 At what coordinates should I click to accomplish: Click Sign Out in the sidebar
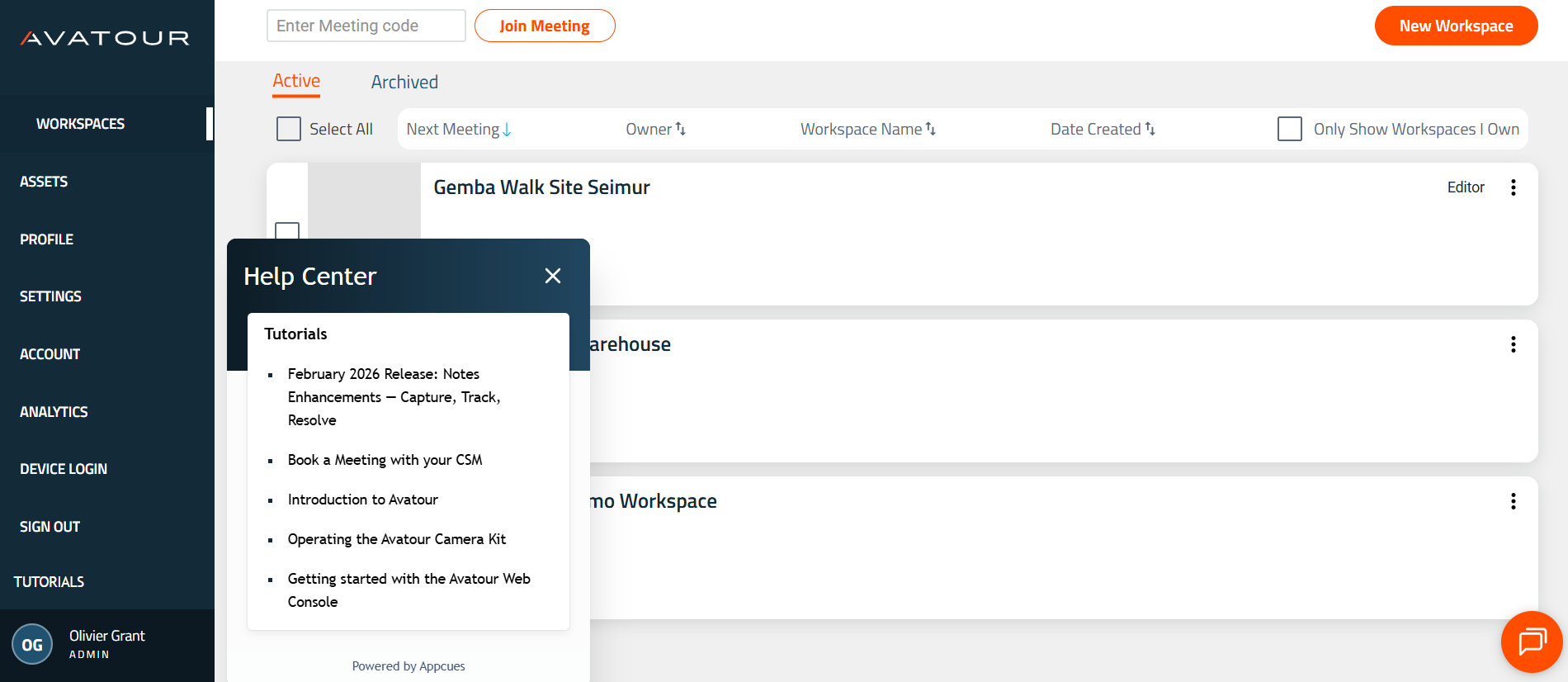point(50,527)
